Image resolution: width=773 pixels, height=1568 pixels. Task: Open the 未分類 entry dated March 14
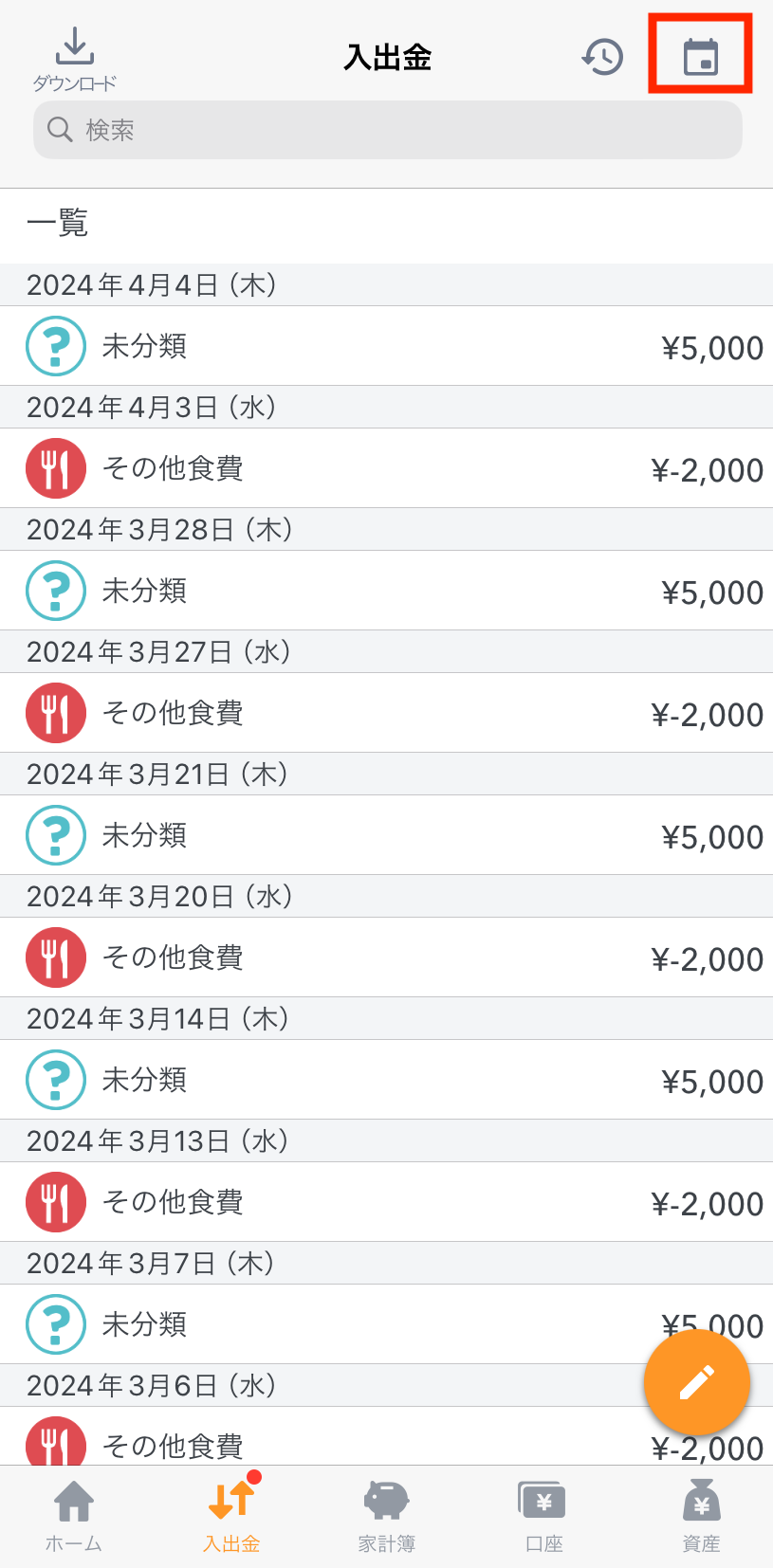point(386,1080)
